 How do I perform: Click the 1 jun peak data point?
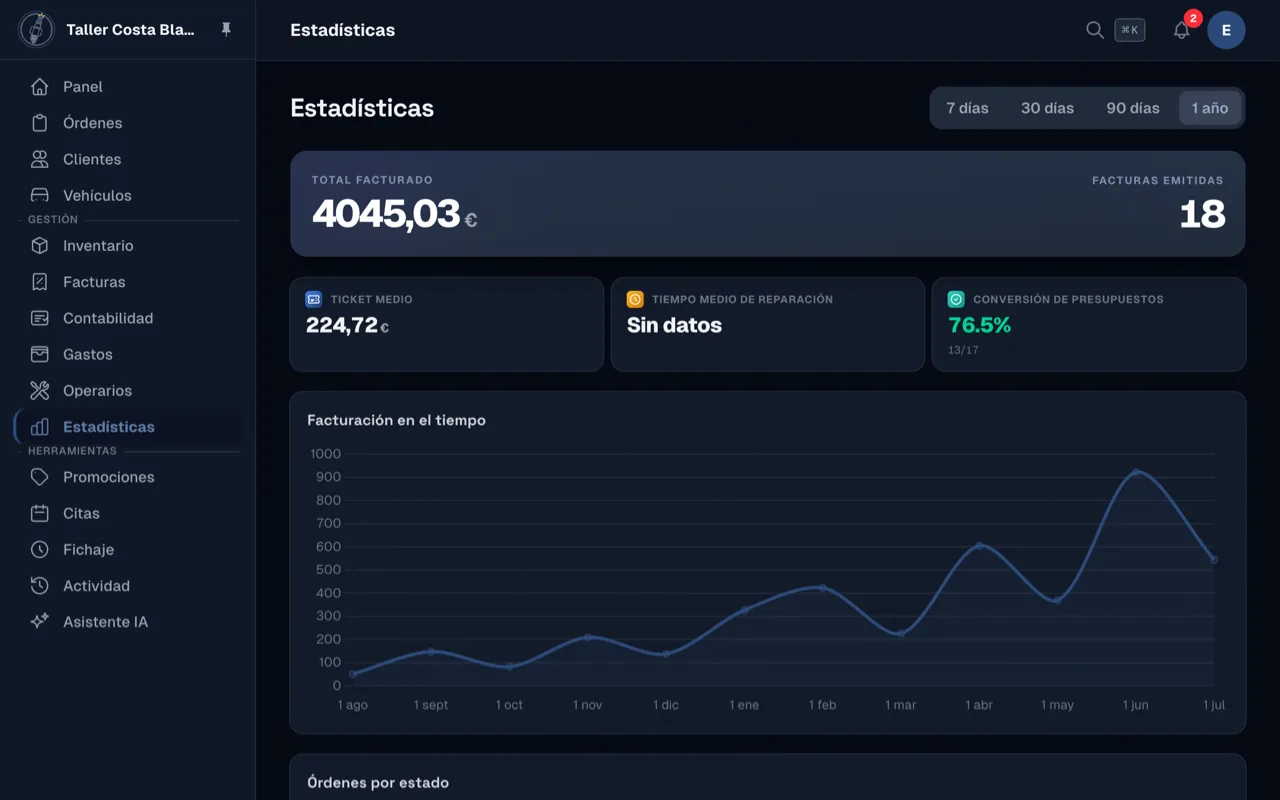tap(1136, 472)
